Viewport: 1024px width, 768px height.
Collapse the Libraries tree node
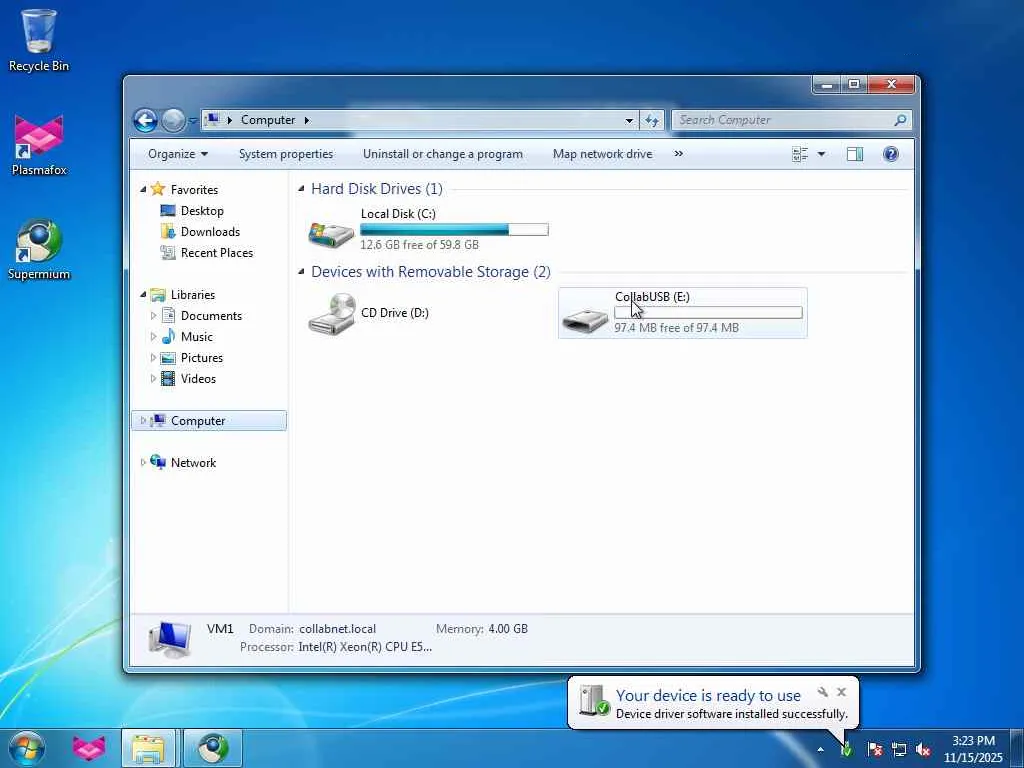pos(143,295)
